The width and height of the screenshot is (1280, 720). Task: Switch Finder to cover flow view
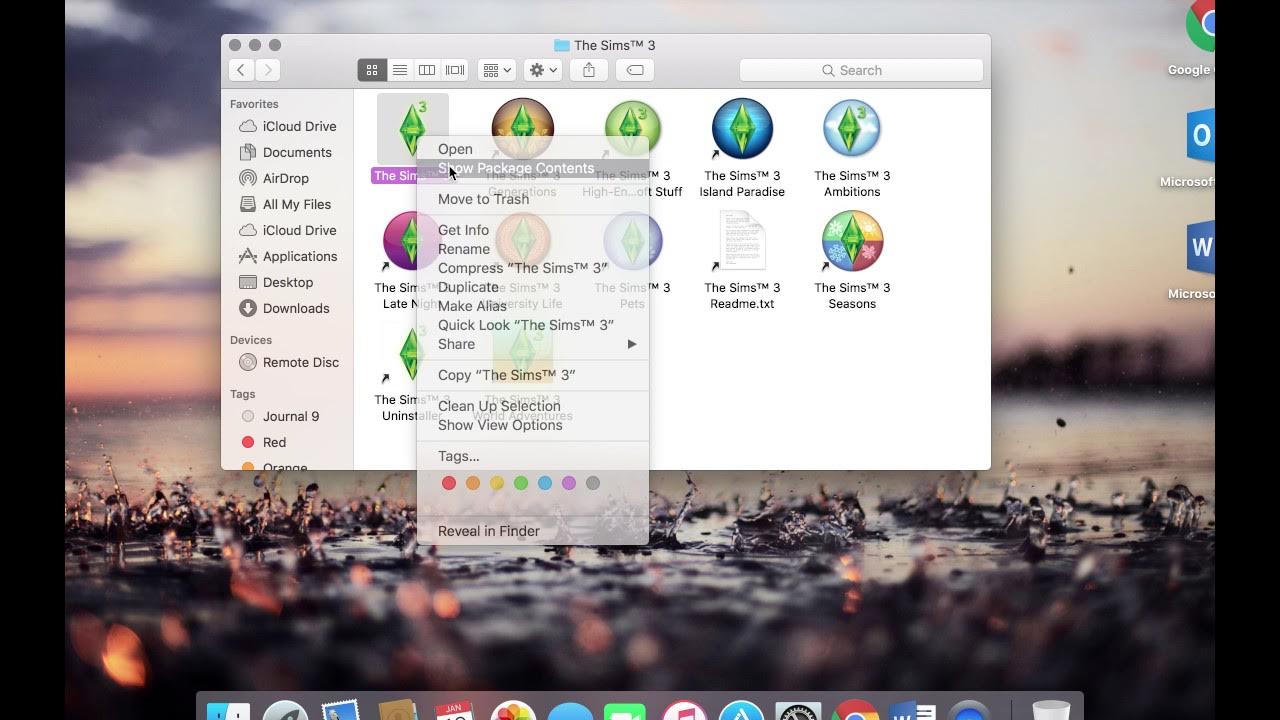click(x=455, y=70)
